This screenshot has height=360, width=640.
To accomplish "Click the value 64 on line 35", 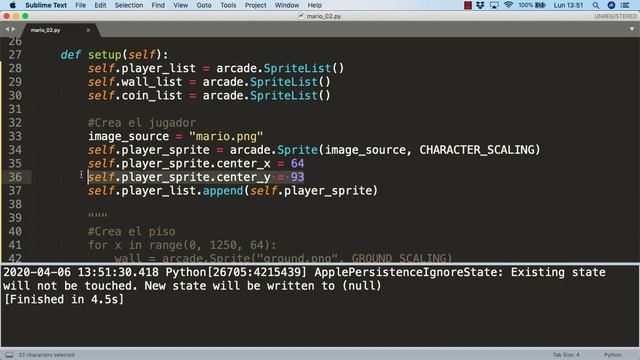I will [297, 163].
